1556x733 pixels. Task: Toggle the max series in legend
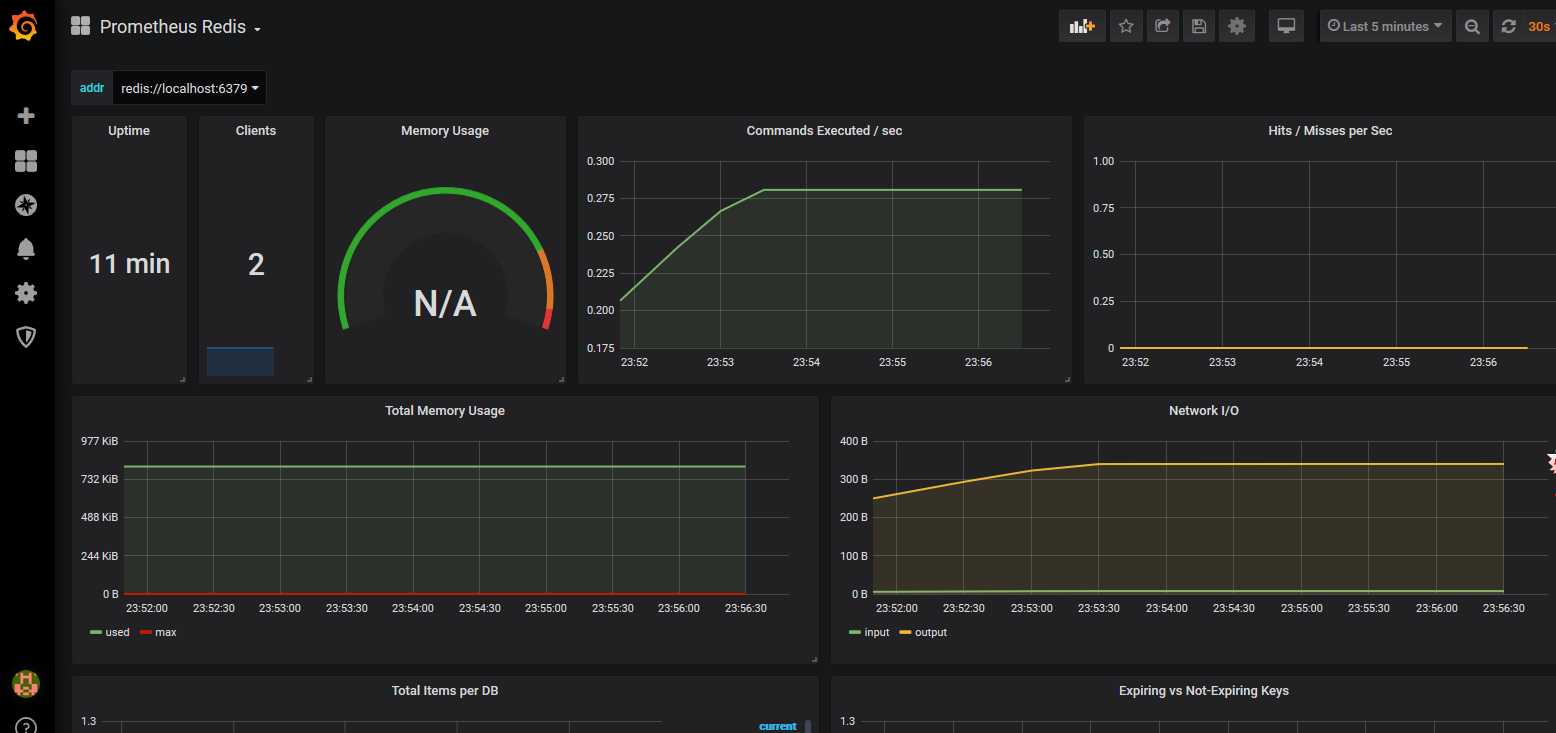[165, 632]
